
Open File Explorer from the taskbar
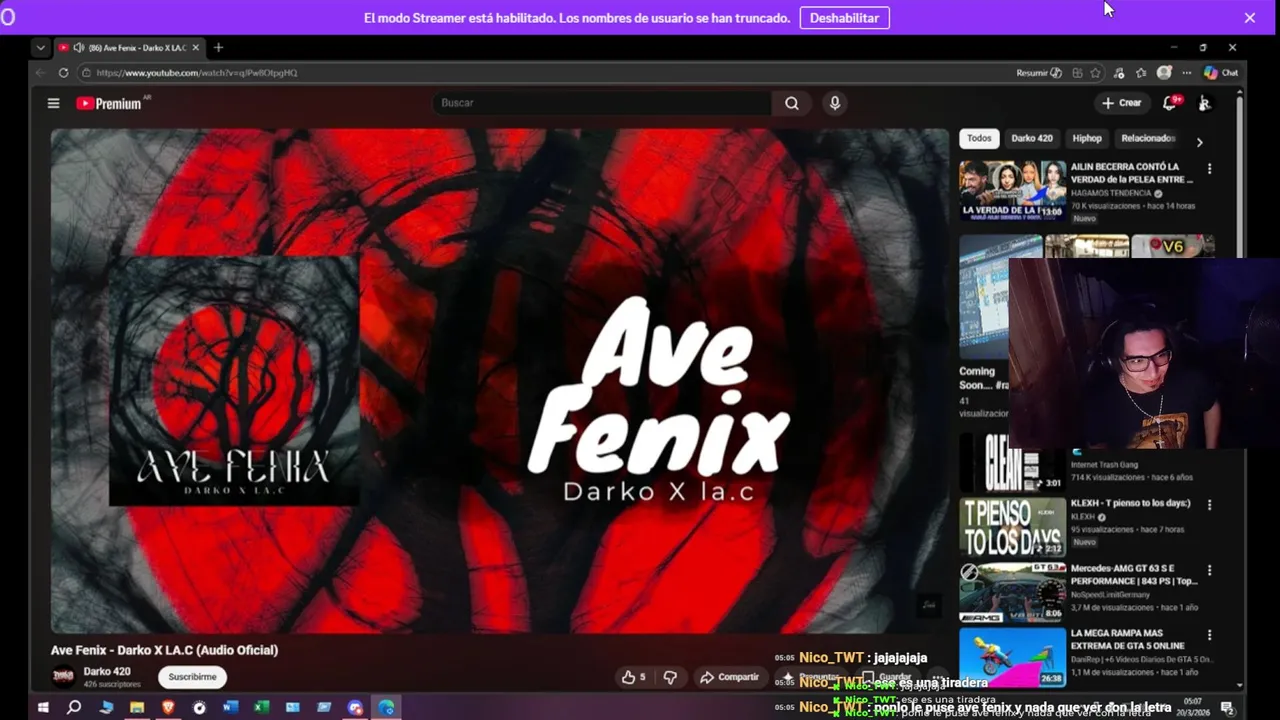click(x=137, y=708)
